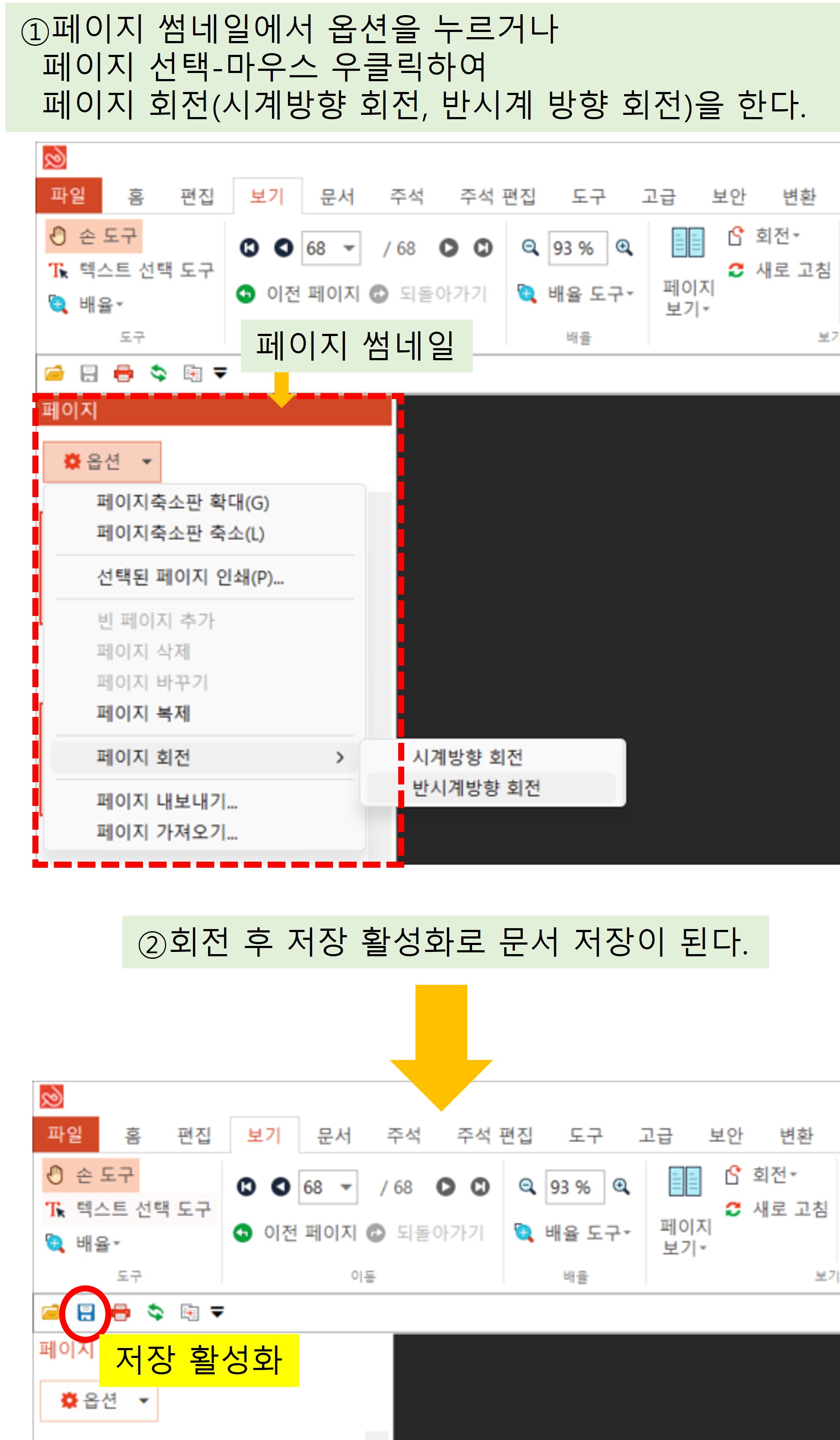Select the 텍스트 선택 도구
Viewport: 840px width, 1440px height.
(x=131, y=270)
